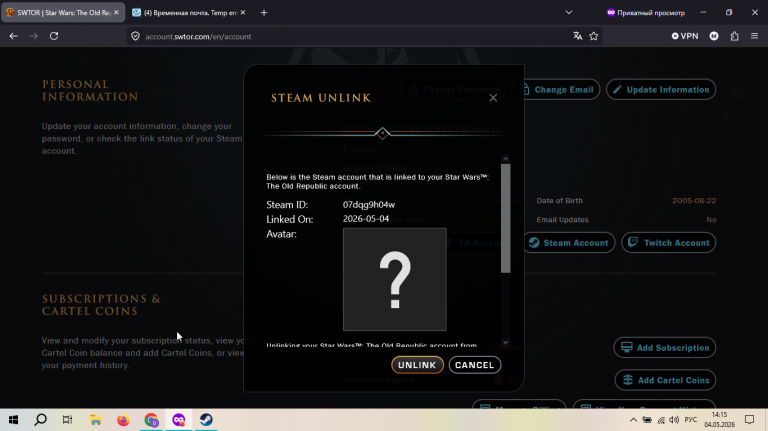Open File Explorer from taskbar
Screen dimensions: 768x431
point(96,420)
